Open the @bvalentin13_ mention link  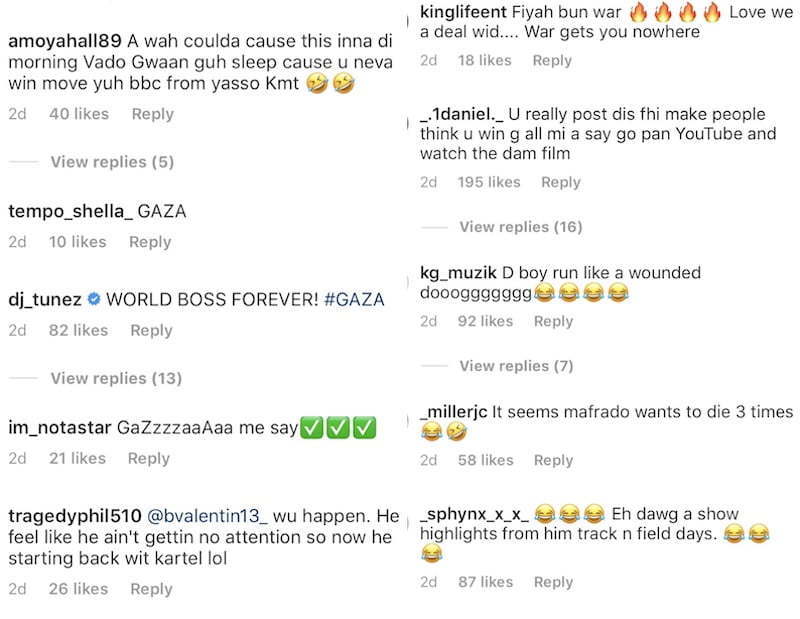(x=207, y=516)
